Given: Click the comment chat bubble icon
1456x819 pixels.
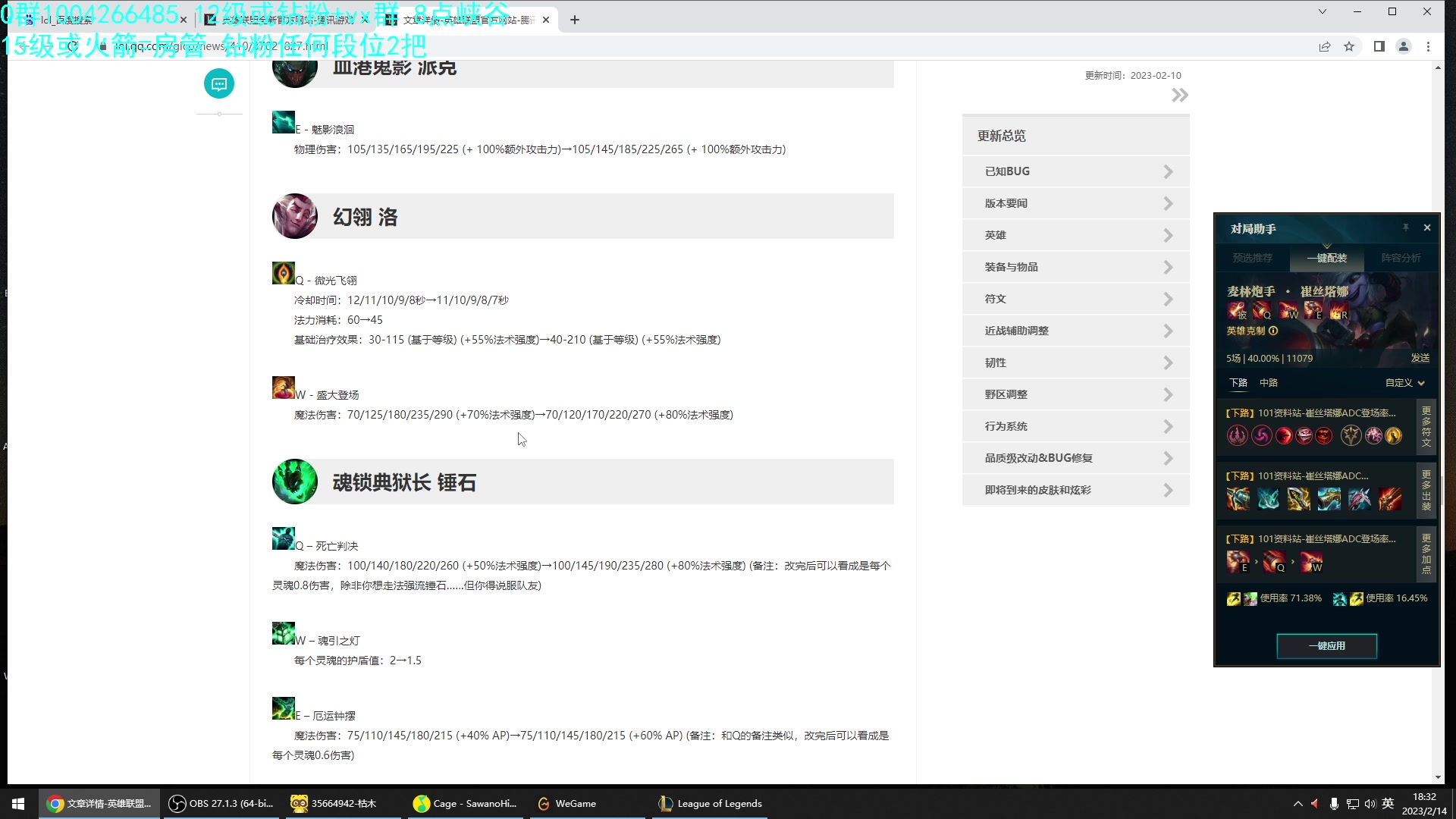Looking at the screenshot, I should [x=219, y=83].
